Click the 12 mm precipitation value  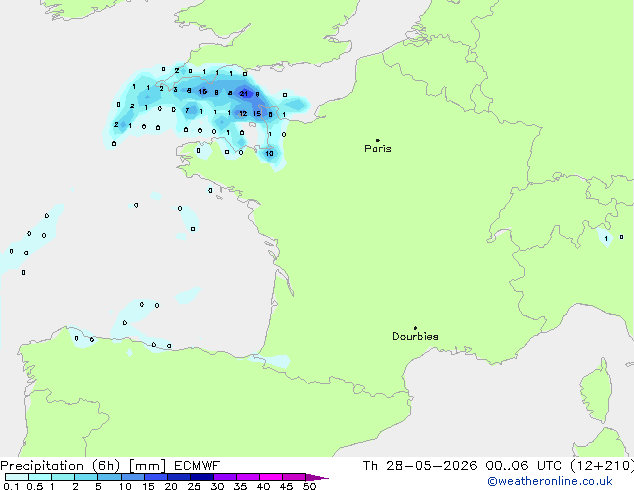click(243, 114)
